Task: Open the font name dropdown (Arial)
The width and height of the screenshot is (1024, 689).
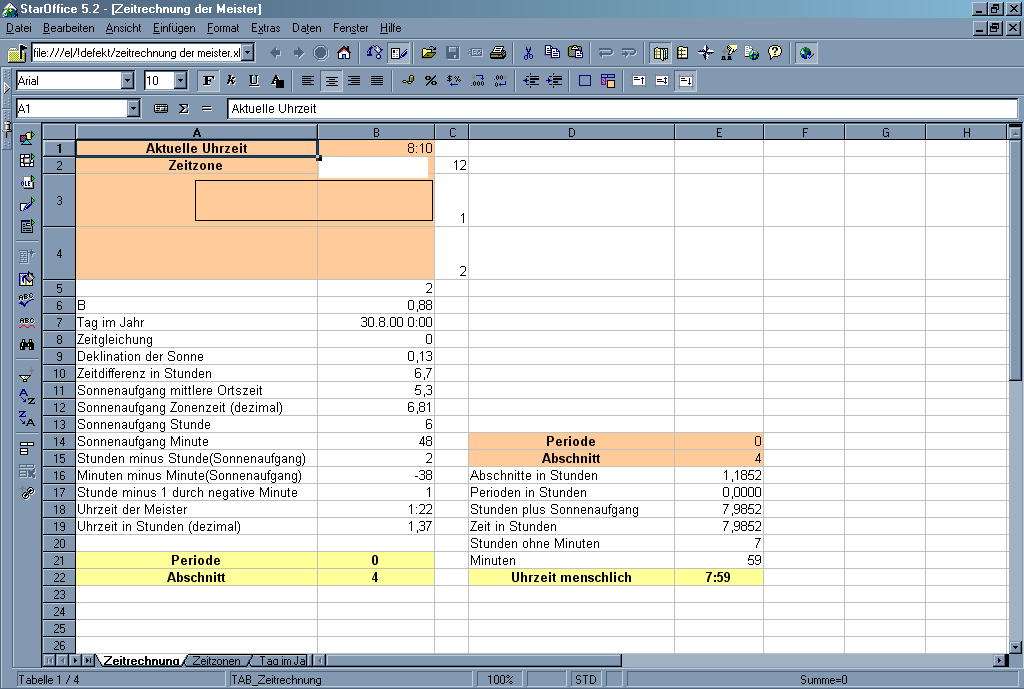Action: 127,81
